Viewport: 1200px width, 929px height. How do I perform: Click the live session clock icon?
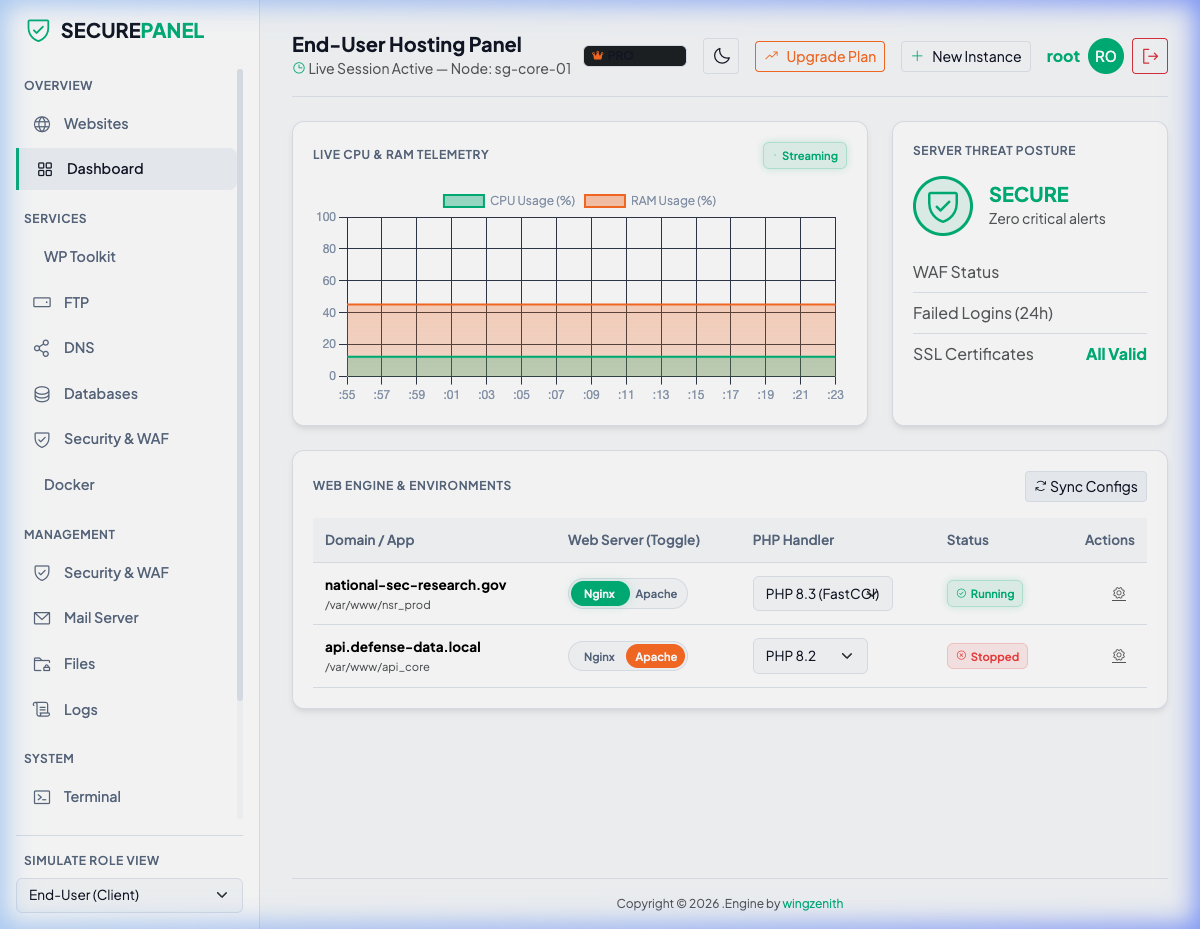(x=298, y=69)
